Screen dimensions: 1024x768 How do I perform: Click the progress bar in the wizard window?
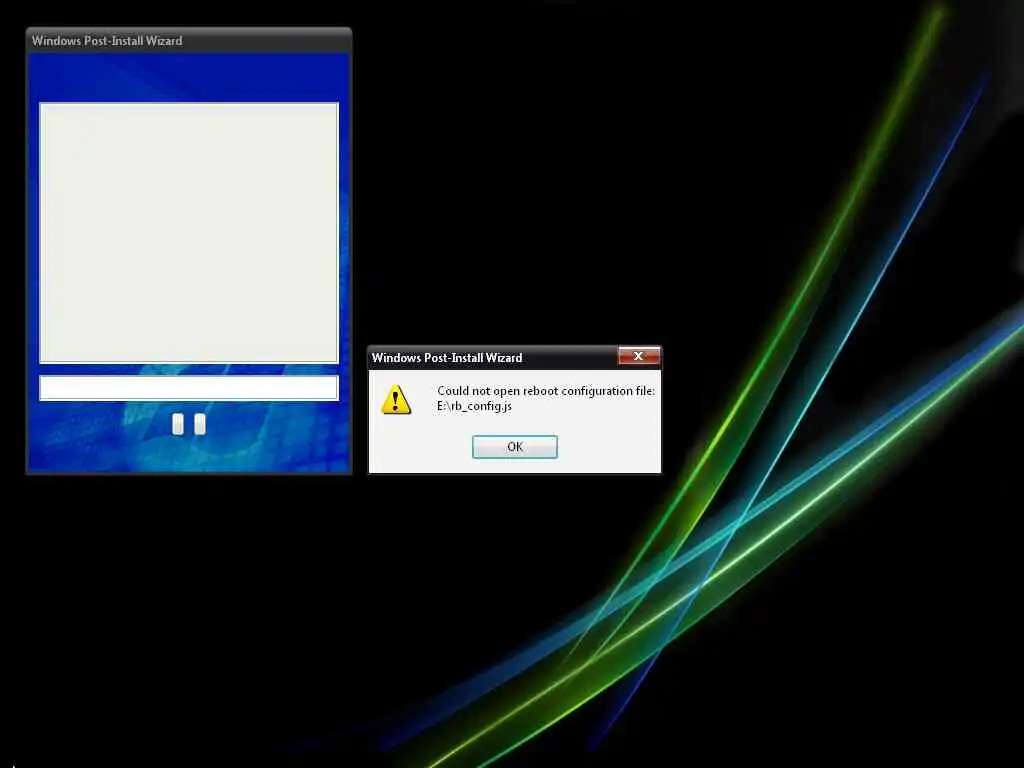click(x=189, y=387)
